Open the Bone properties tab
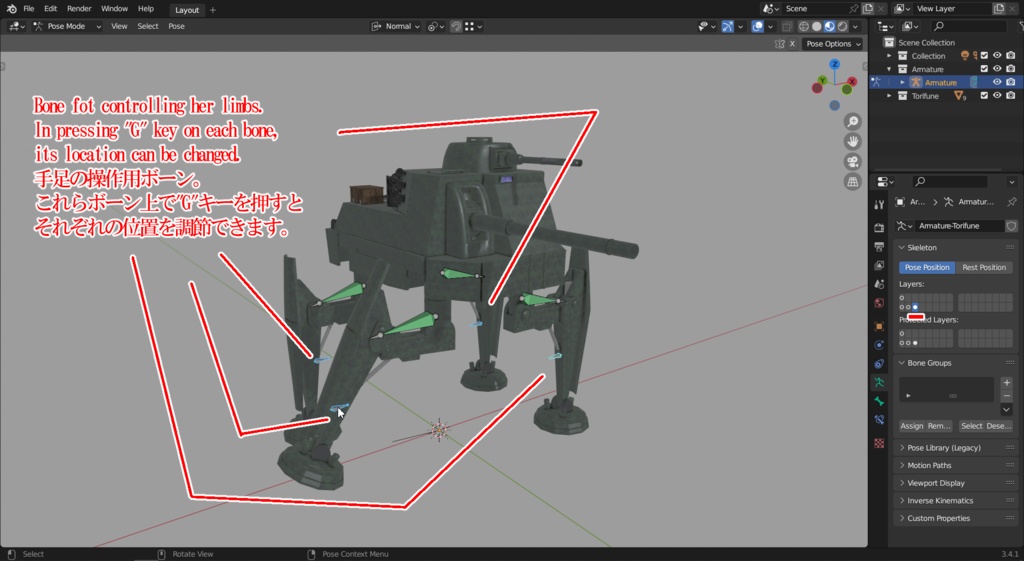This screenshot has height=561, width=1024. [879, 401]
